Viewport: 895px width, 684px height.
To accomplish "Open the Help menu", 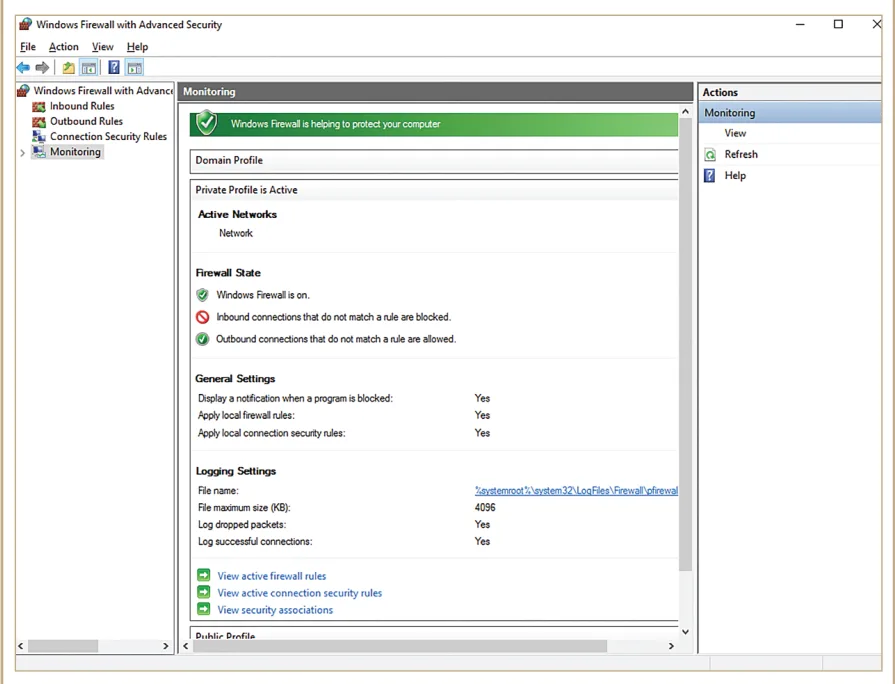I will [138, 47].
